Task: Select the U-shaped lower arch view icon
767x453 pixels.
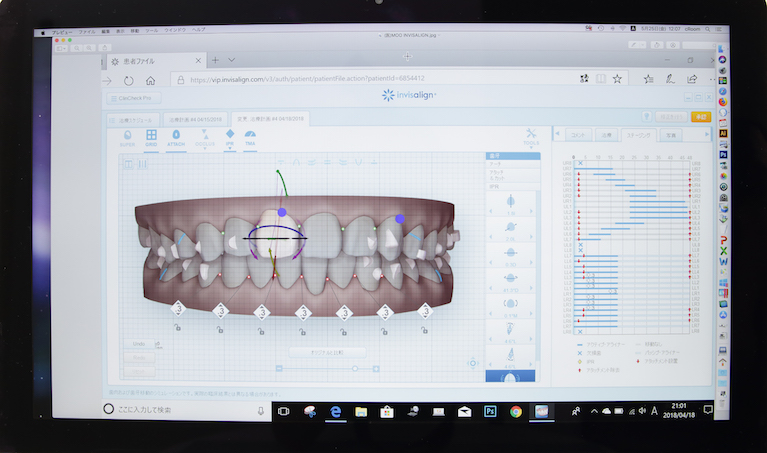Action: point(359,162)
